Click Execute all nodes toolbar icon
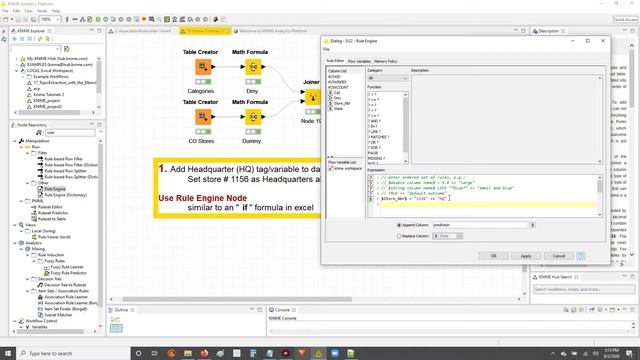Image resolution: width=640 pixels, height=360 pixels. click(x=106, y=19)
